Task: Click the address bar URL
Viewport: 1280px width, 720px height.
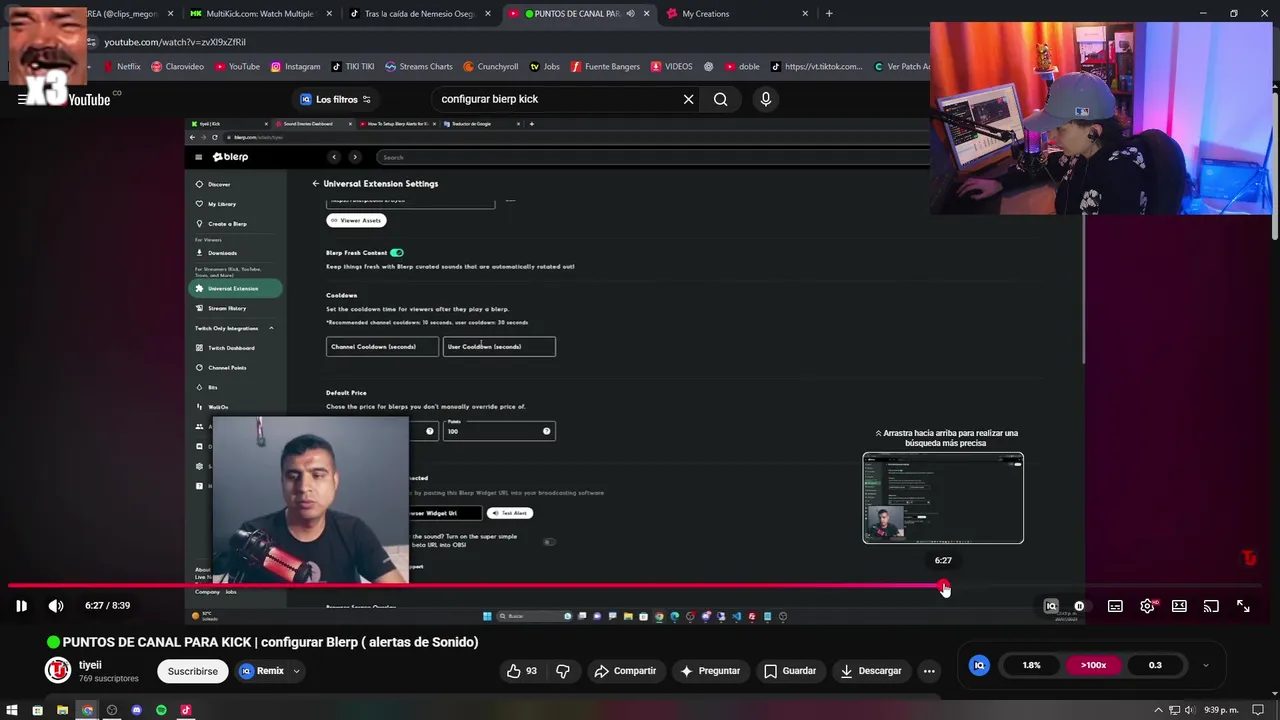Action: click(x=175, y=42)
